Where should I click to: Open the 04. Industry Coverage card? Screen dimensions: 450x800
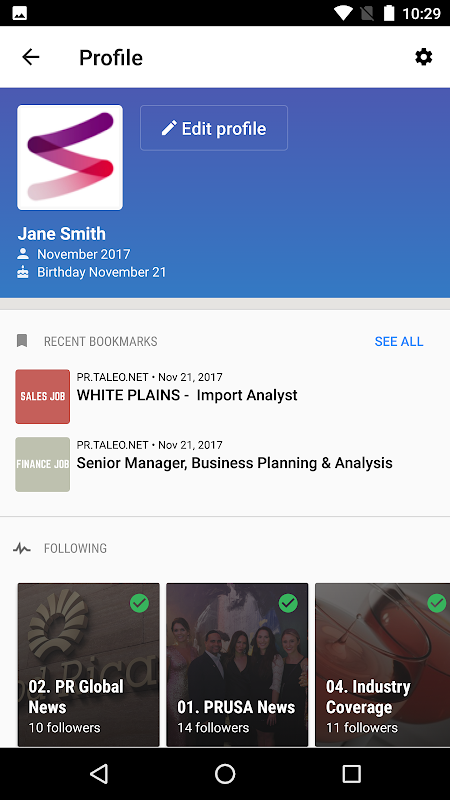383,665
